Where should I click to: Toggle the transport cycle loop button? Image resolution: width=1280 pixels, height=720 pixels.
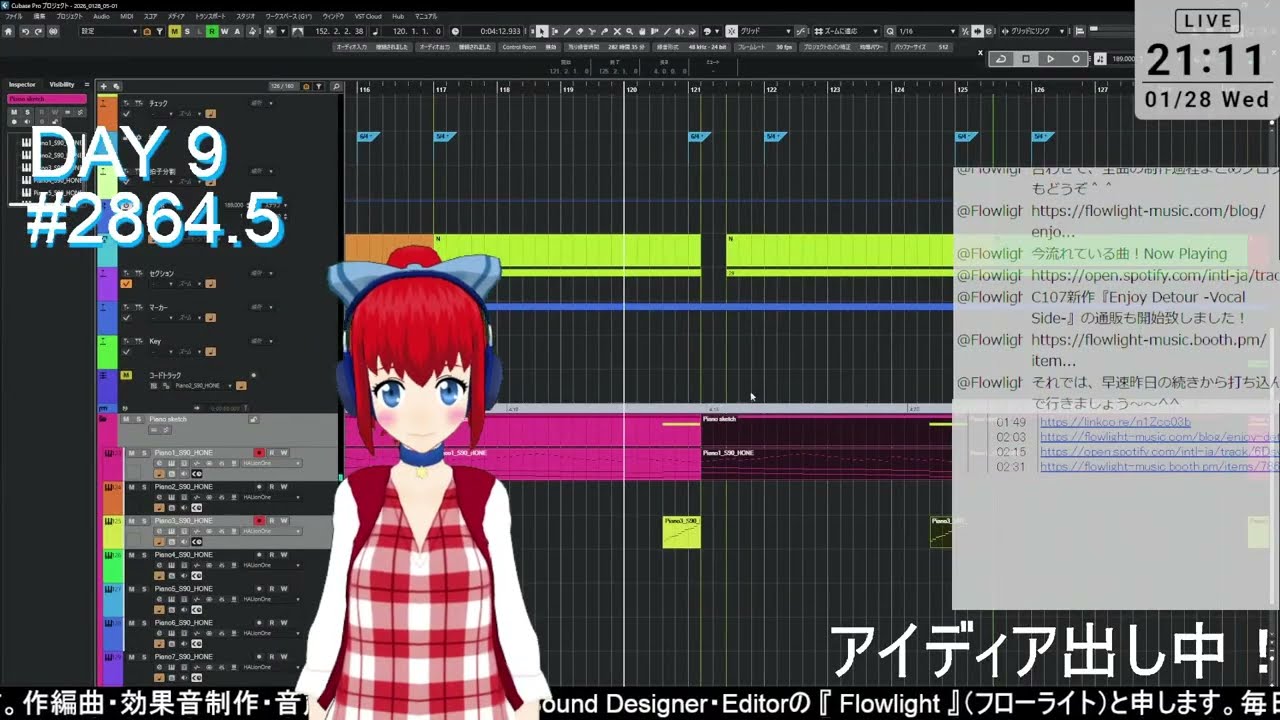coord(1000,59)
